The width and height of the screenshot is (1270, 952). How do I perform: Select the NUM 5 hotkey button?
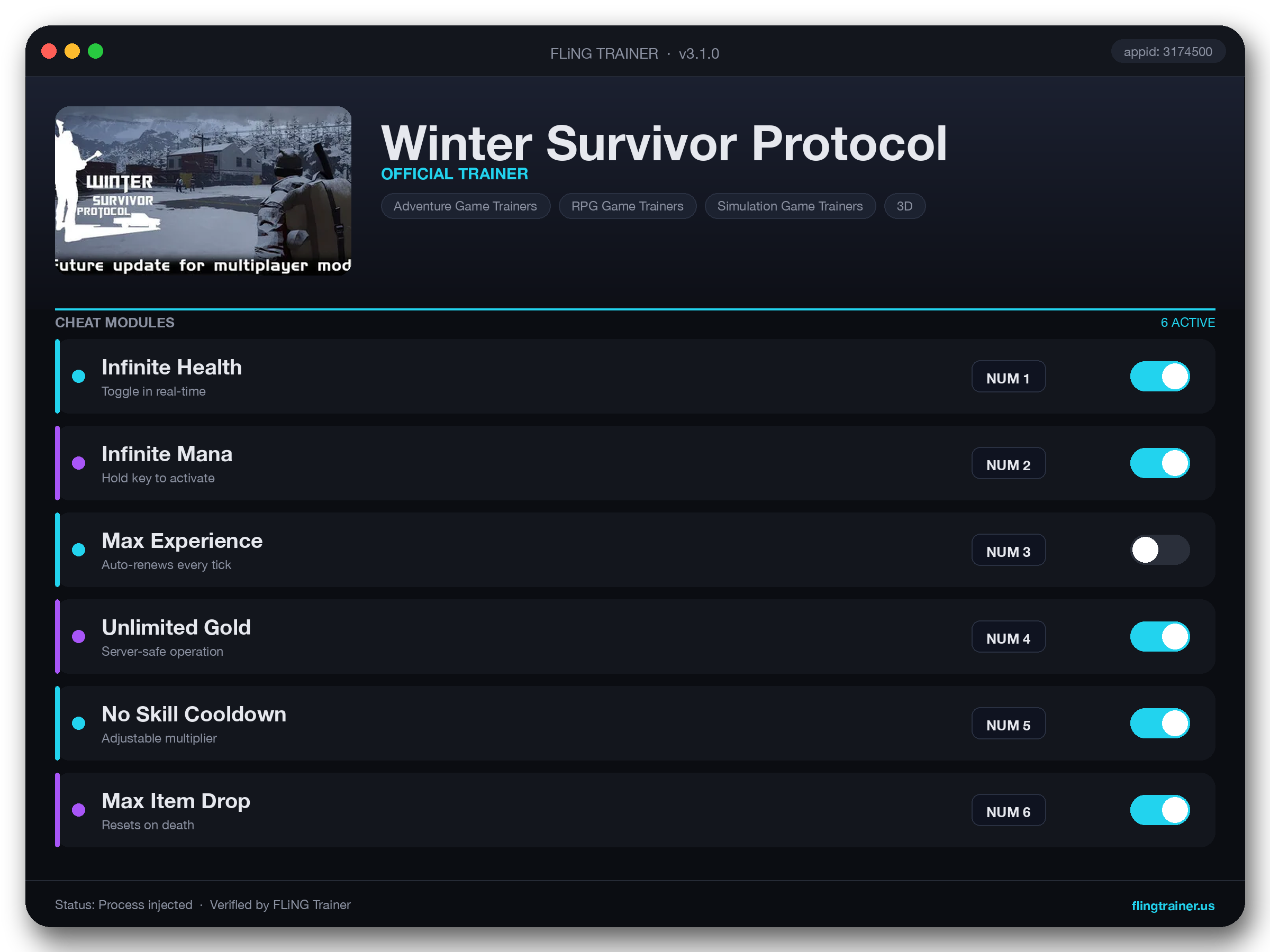pos(1008,723)
